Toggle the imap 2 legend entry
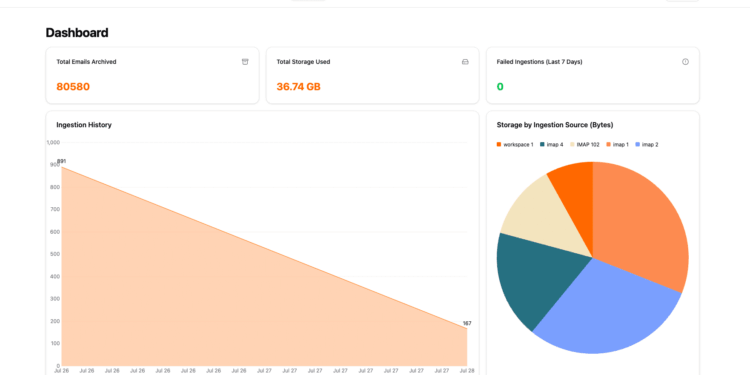 coord(647,144)
